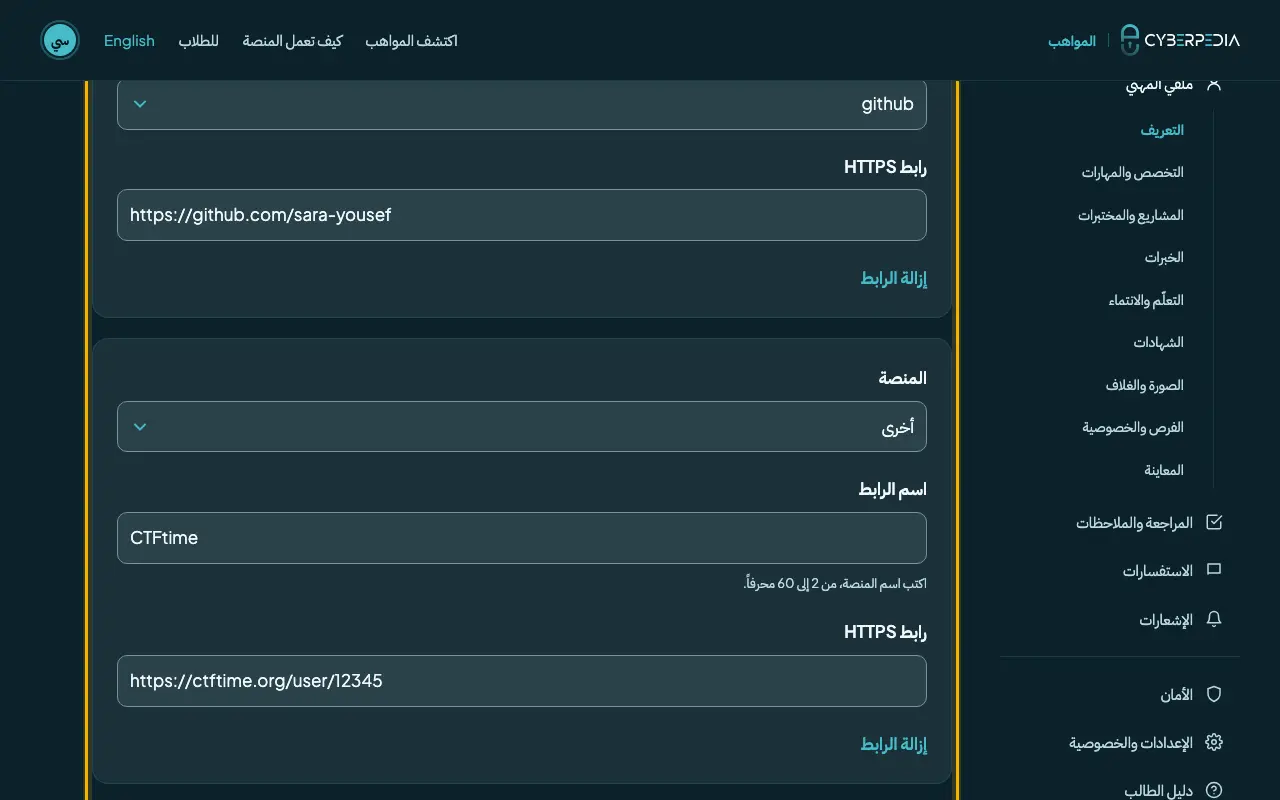Viewport: 1280px width, 800px height.
Task: Open the Cyberpedia logo home link
Action: coord(1179,40)
